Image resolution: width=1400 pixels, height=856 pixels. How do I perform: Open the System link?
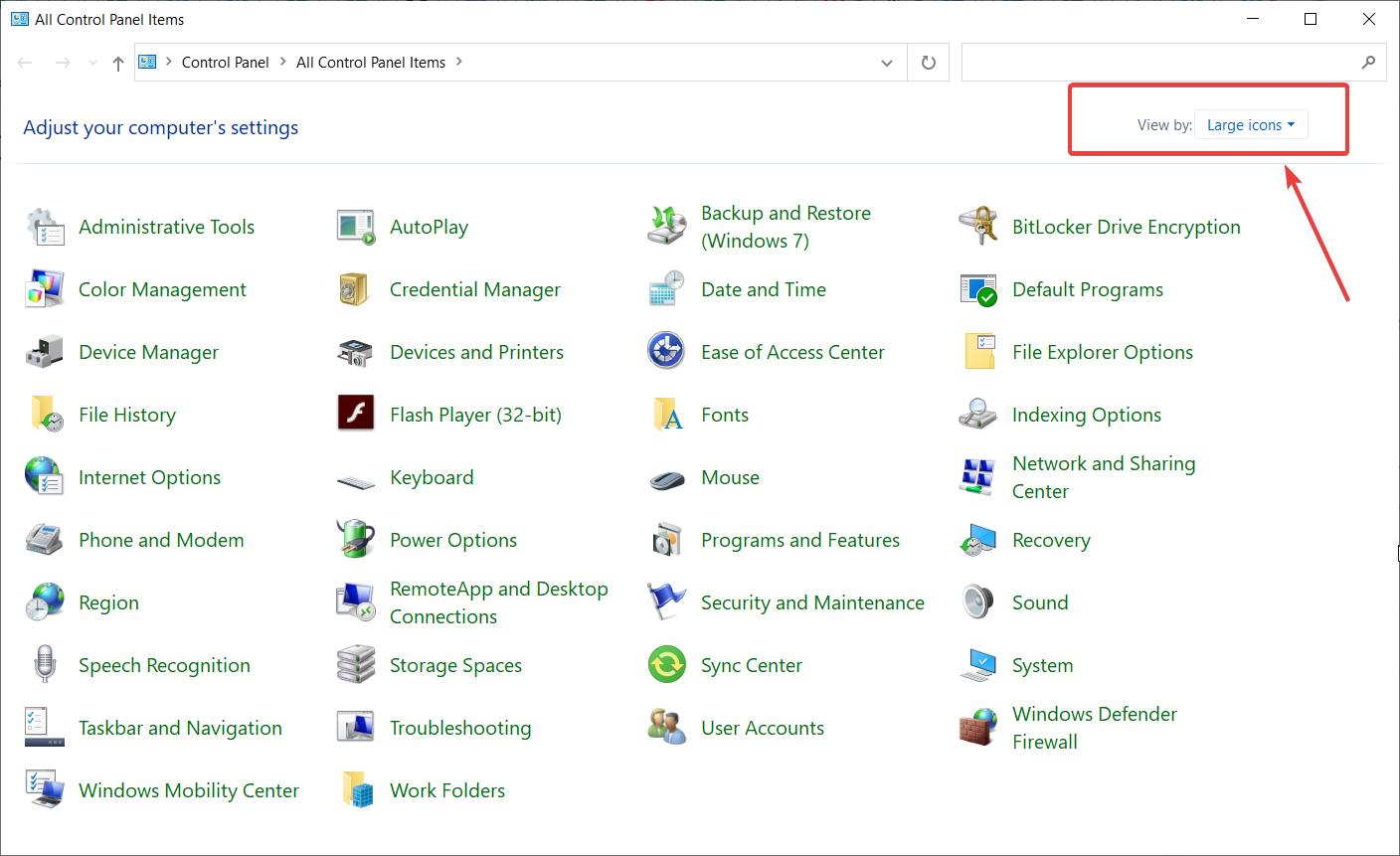tap(1043, 665)
